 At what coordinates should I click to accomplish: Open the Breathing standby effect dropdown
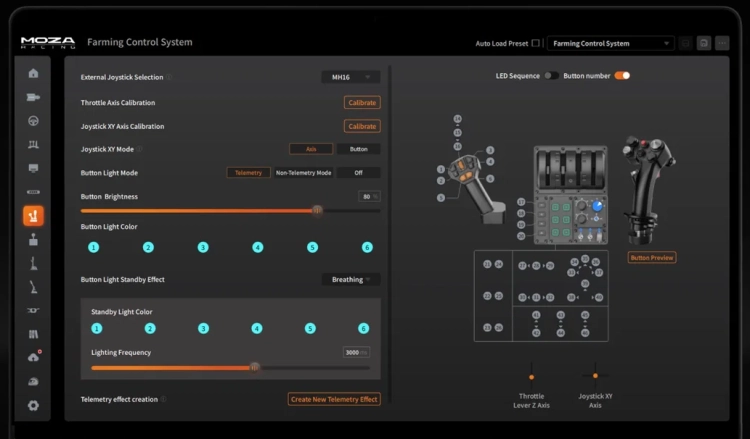pyautogui.click(x=351, y=279)
